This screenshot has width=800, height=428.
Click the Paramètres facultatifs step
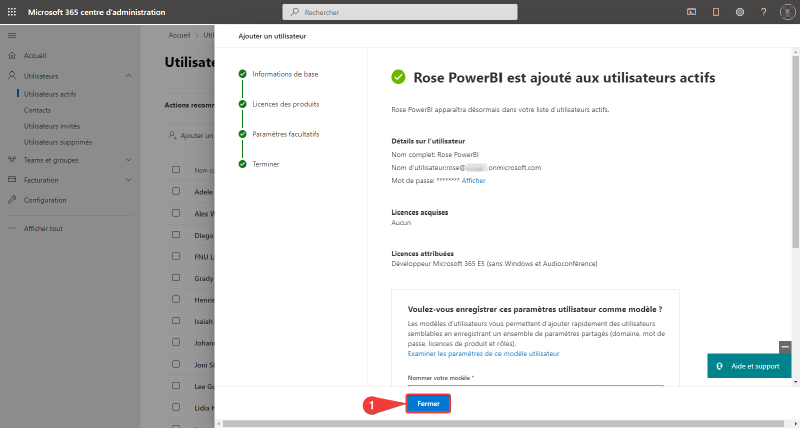click(x=286, y=134)
